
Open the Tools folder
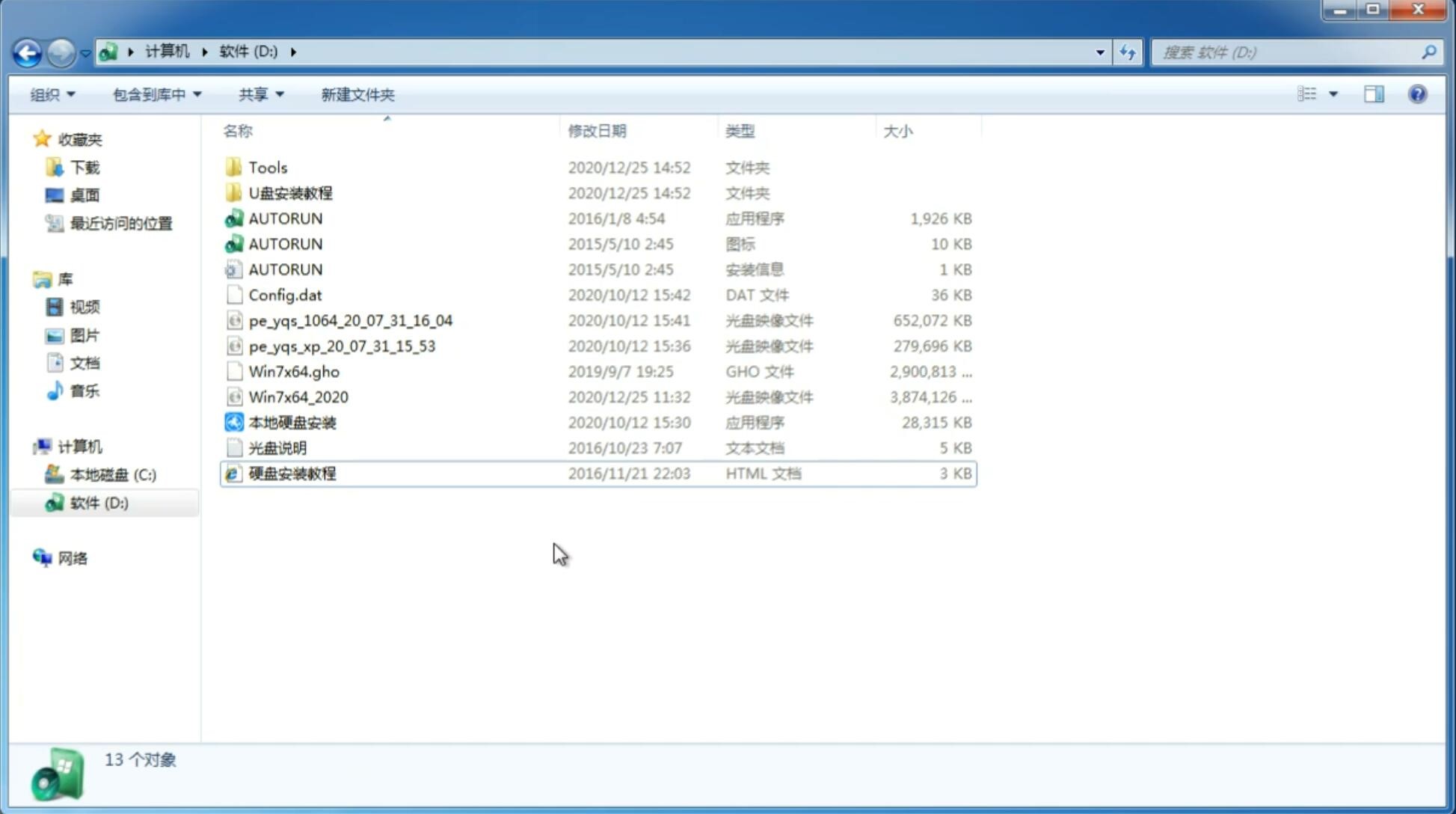(x=267, y=167)
